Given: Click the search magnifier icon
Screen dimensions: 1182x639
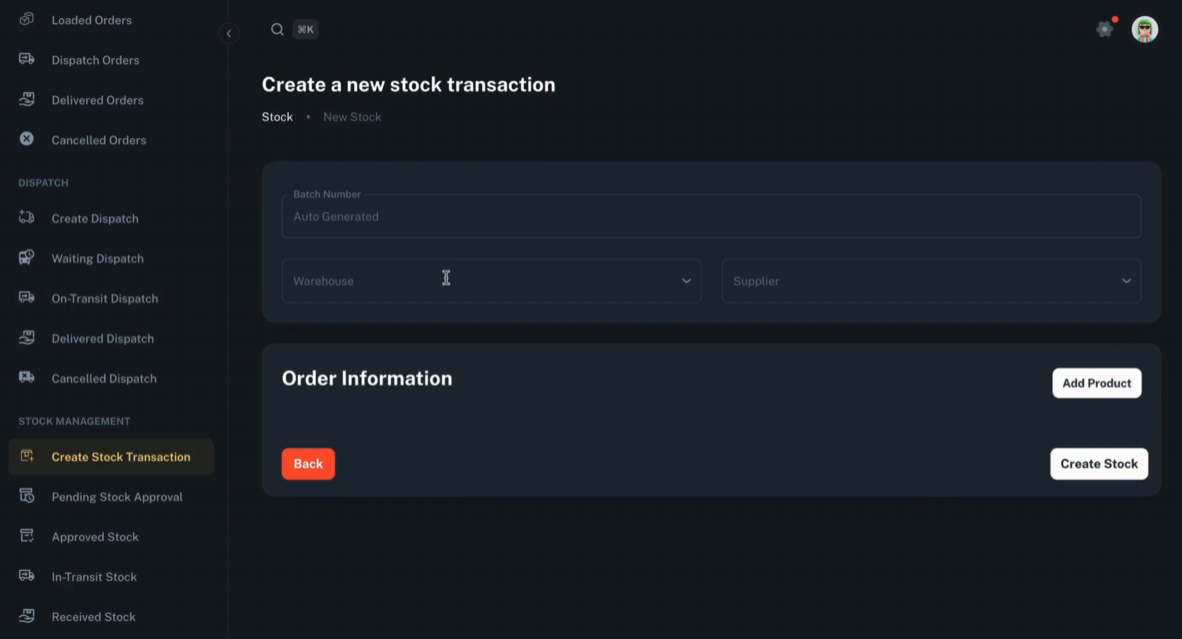Looking at the screenshot, I should (x=277, y=29).
